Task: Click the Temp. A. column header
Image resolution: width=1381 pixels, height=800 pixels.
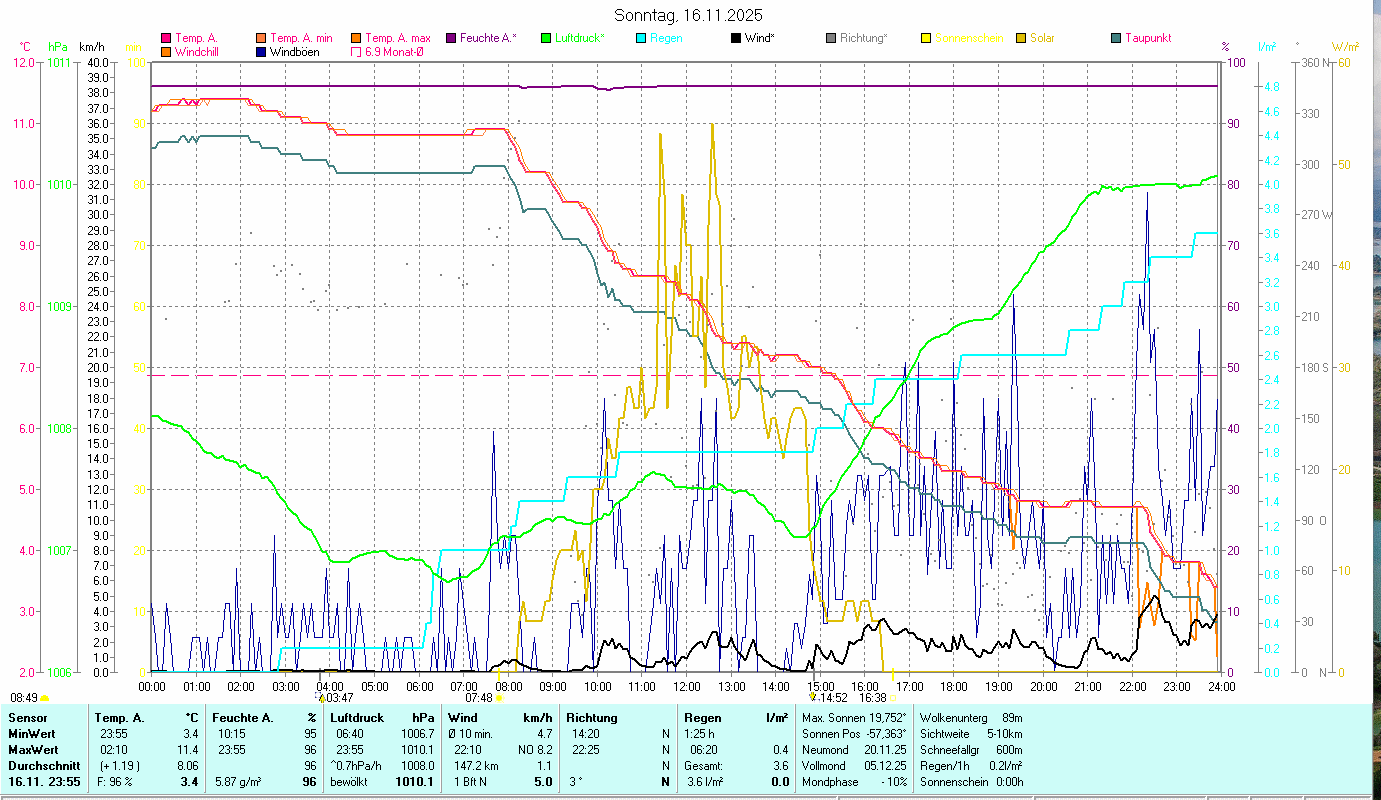Action: [x=119, y=717]
